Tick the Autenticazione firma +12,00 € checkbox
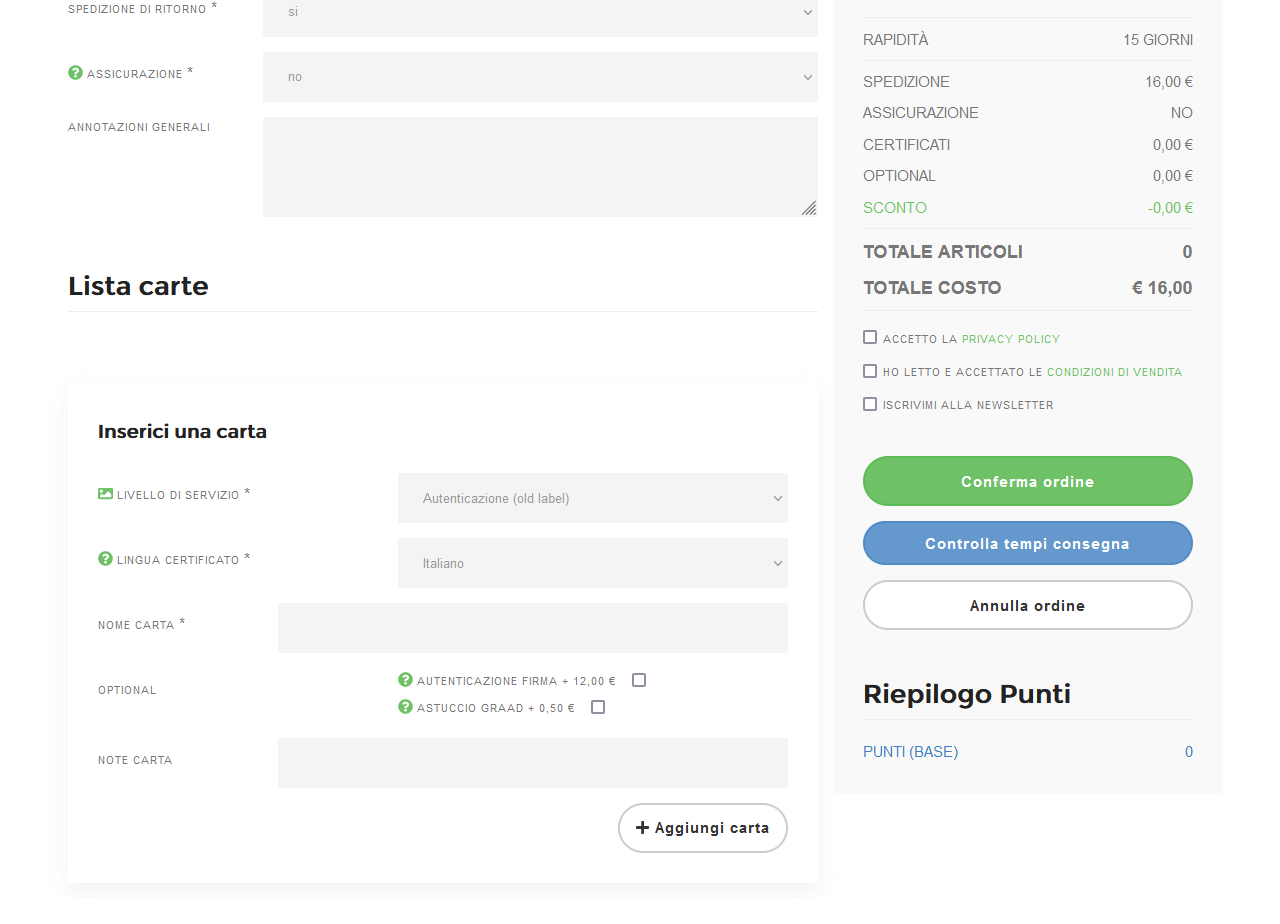 point(639,680)
